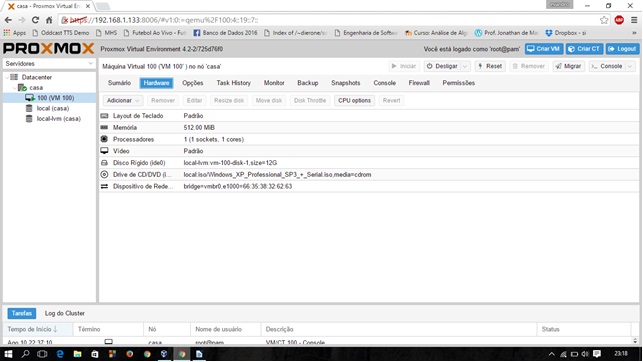Launch Edge from the taskbar
This screenshot has width=643, height=362.
coord(60,354)
